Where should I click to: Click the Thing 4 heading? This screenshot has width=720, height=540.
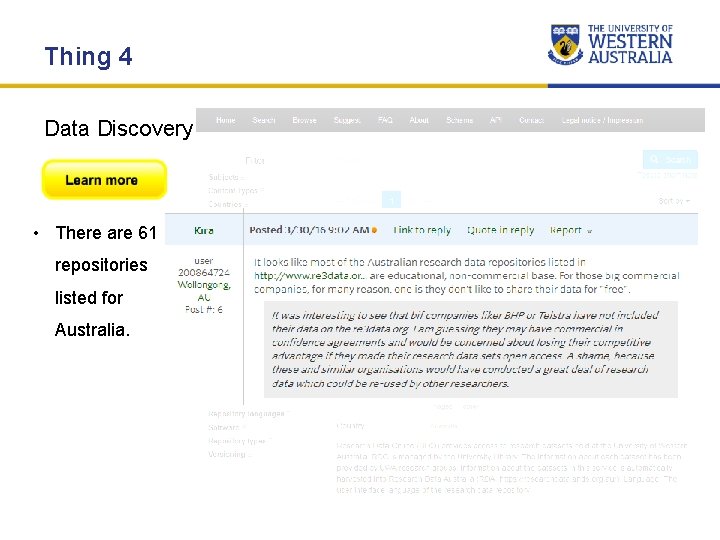tap(88, 57)
